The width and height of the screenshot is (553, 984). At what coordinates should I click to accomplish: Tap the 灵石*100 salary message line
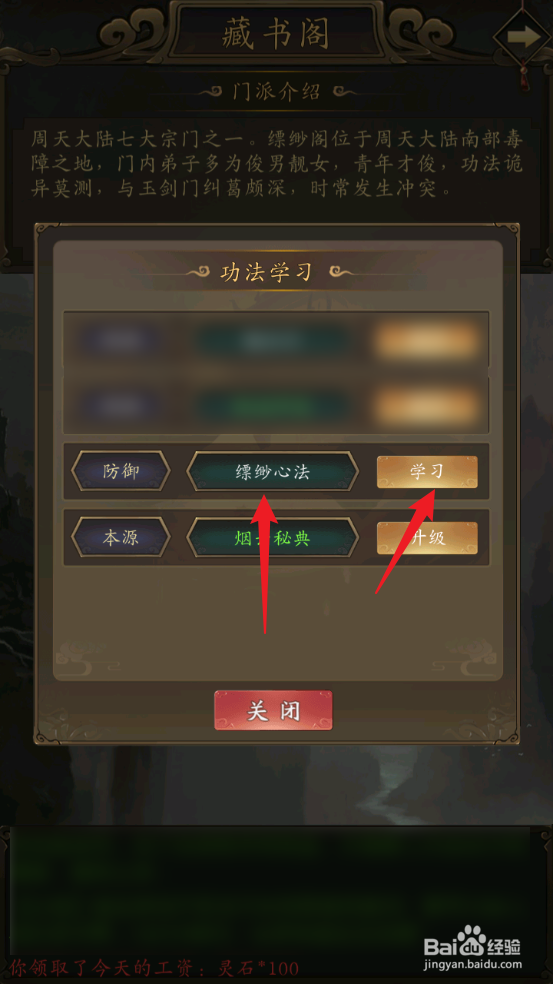click(154, 968)
